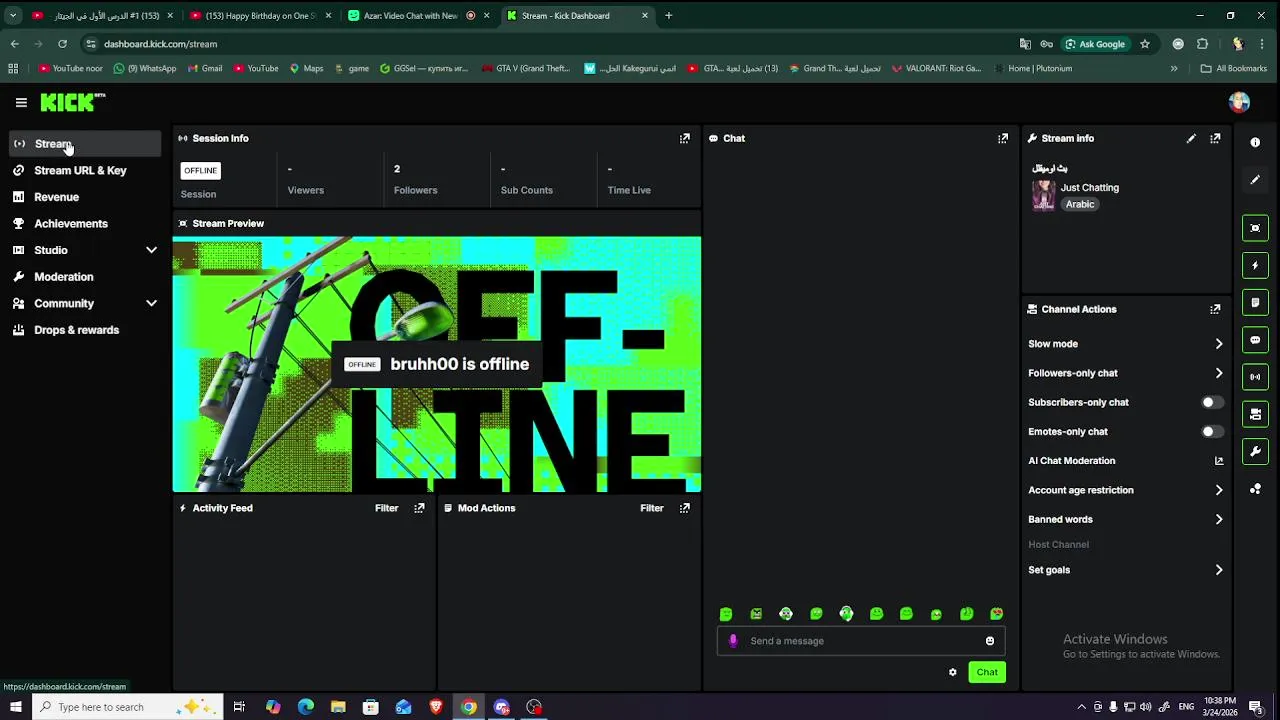Image resolution: width=1280 pixels, height=720 pixels.
Task: Toggle Channel Actions panel sidebar button
Action: [x=1255, y=414]
